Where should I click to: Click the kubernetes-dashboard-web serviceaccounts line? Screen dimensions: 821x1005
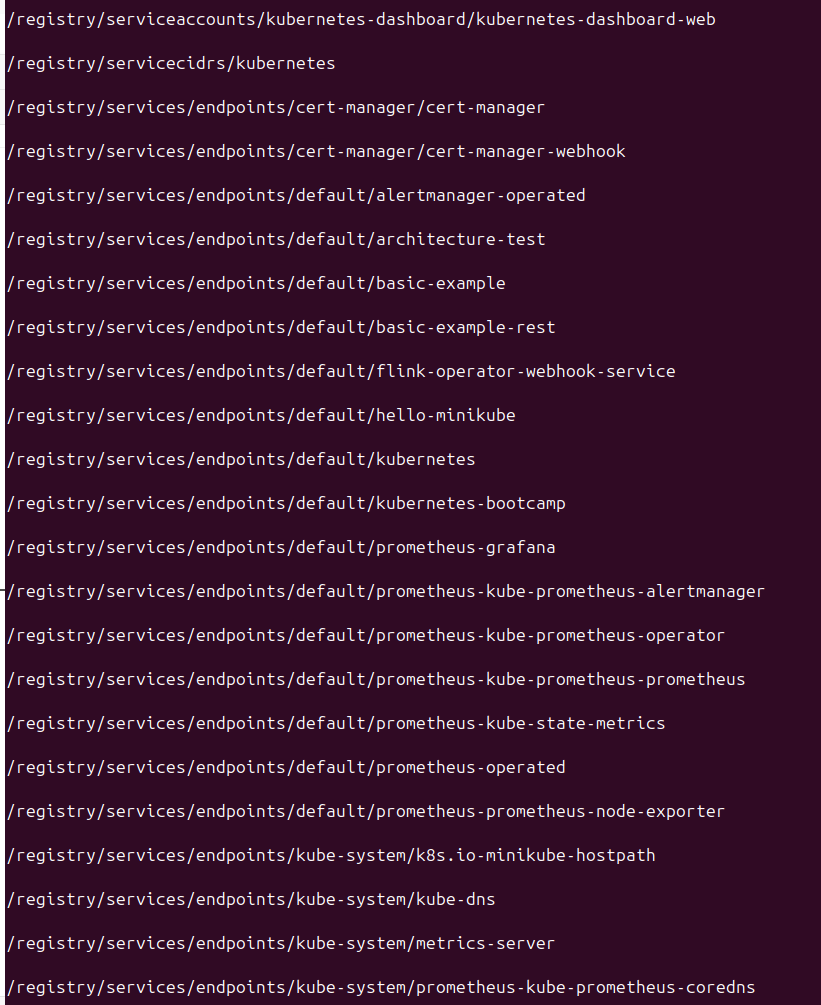point(360,19)
